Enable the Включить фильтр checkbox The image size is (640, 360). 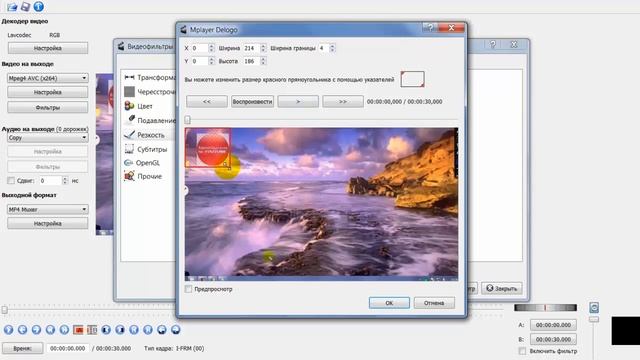click(522, 351)
